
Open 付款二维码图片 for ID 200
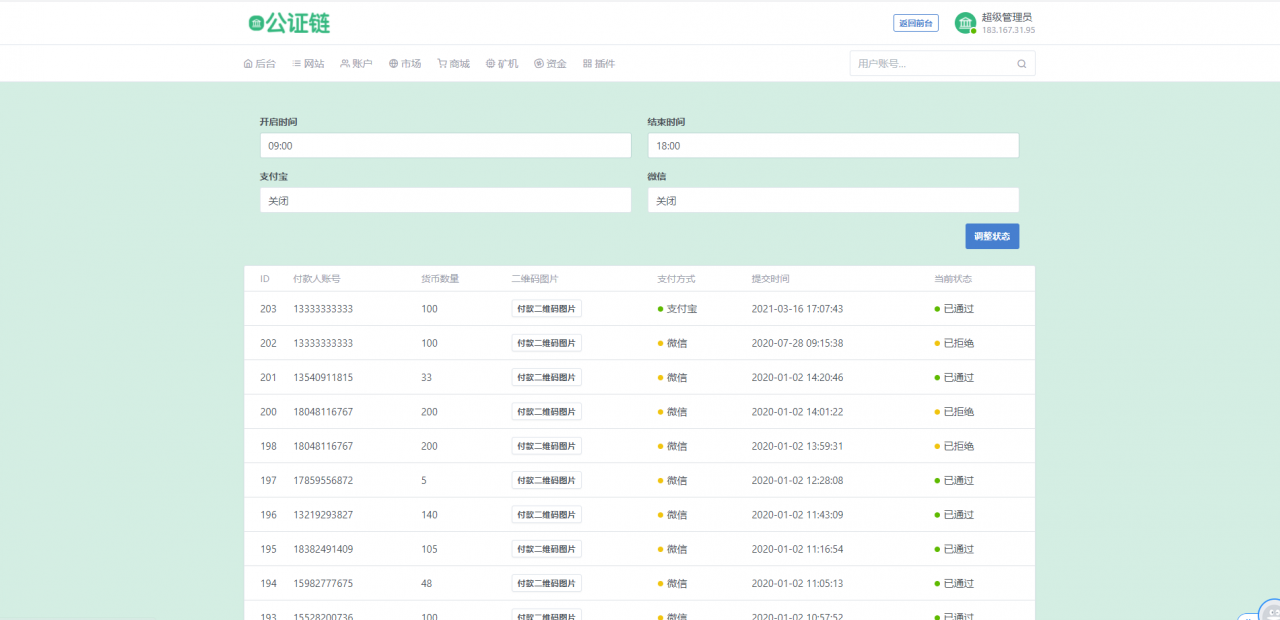coord(546,412)
